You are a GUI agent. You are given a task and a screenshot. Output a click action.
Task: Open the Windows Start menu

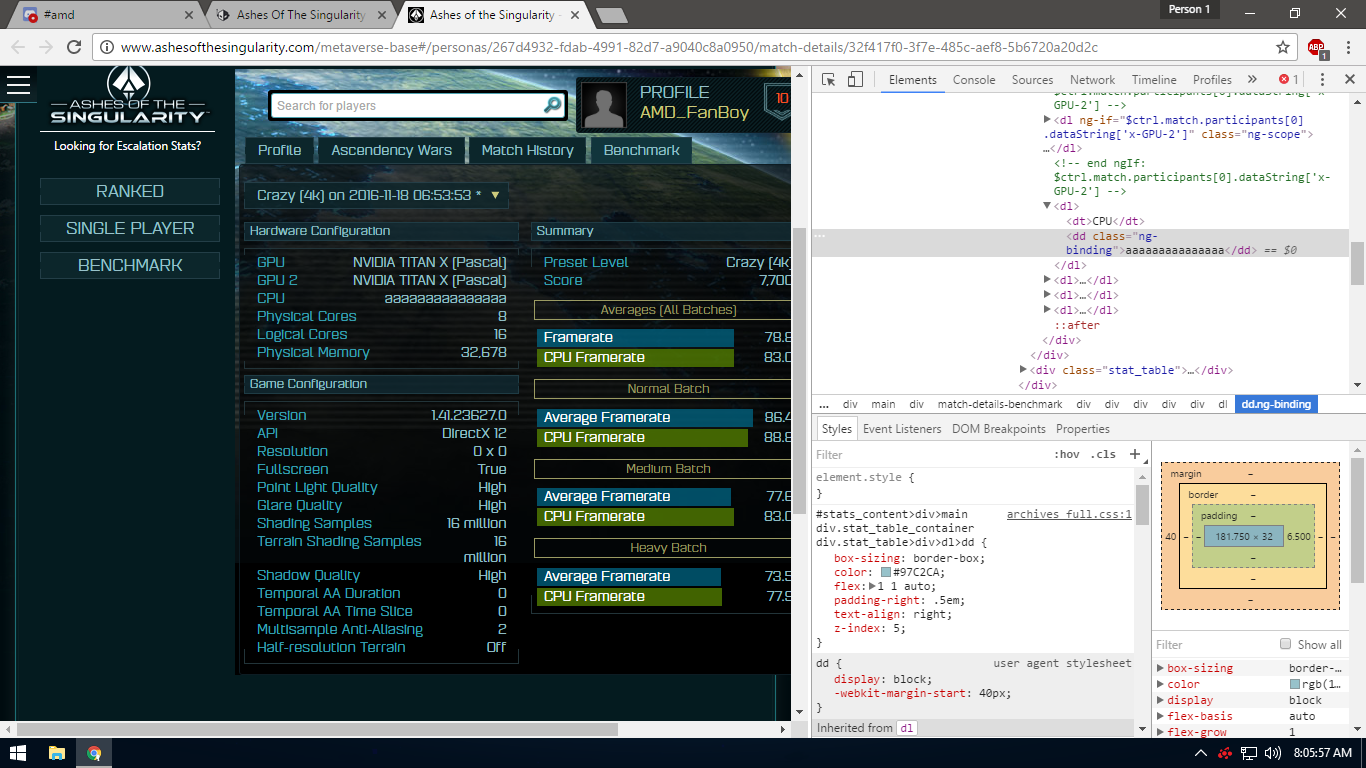point(18,753)
